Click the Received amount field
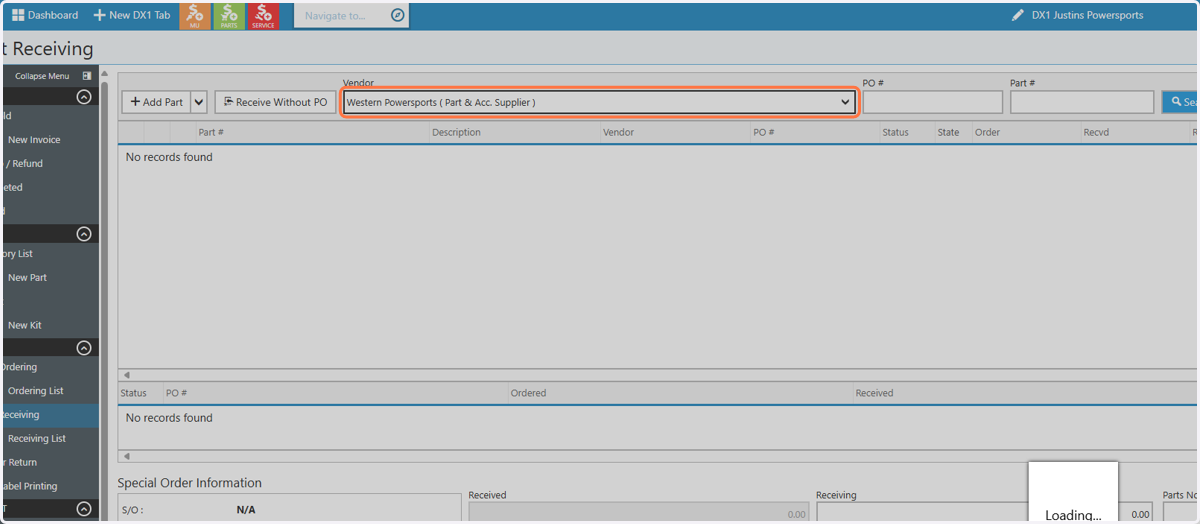 click(x=638, y=512)
